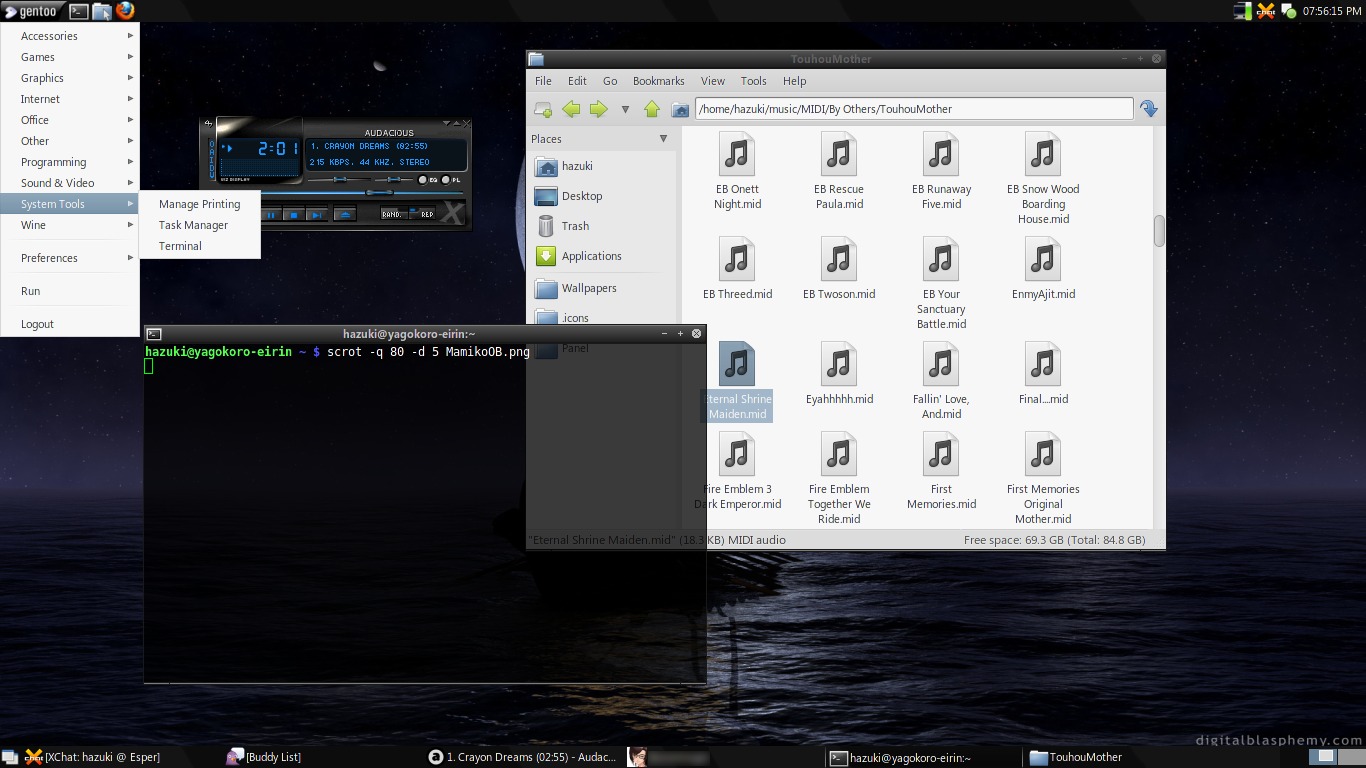
Task: Adjust the Audacious volume slider
Action: [x=340, y=180]
